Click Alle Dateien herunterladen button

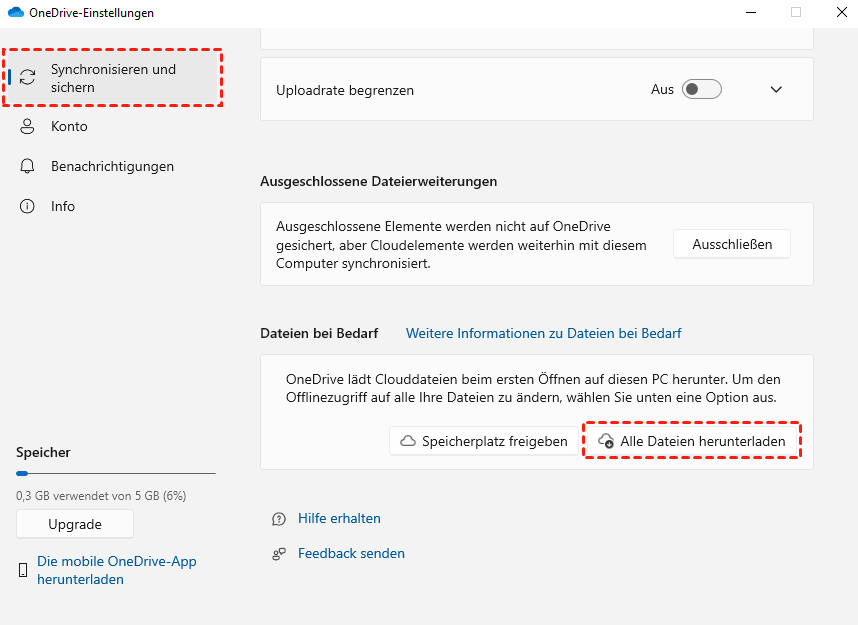point(692,441)
